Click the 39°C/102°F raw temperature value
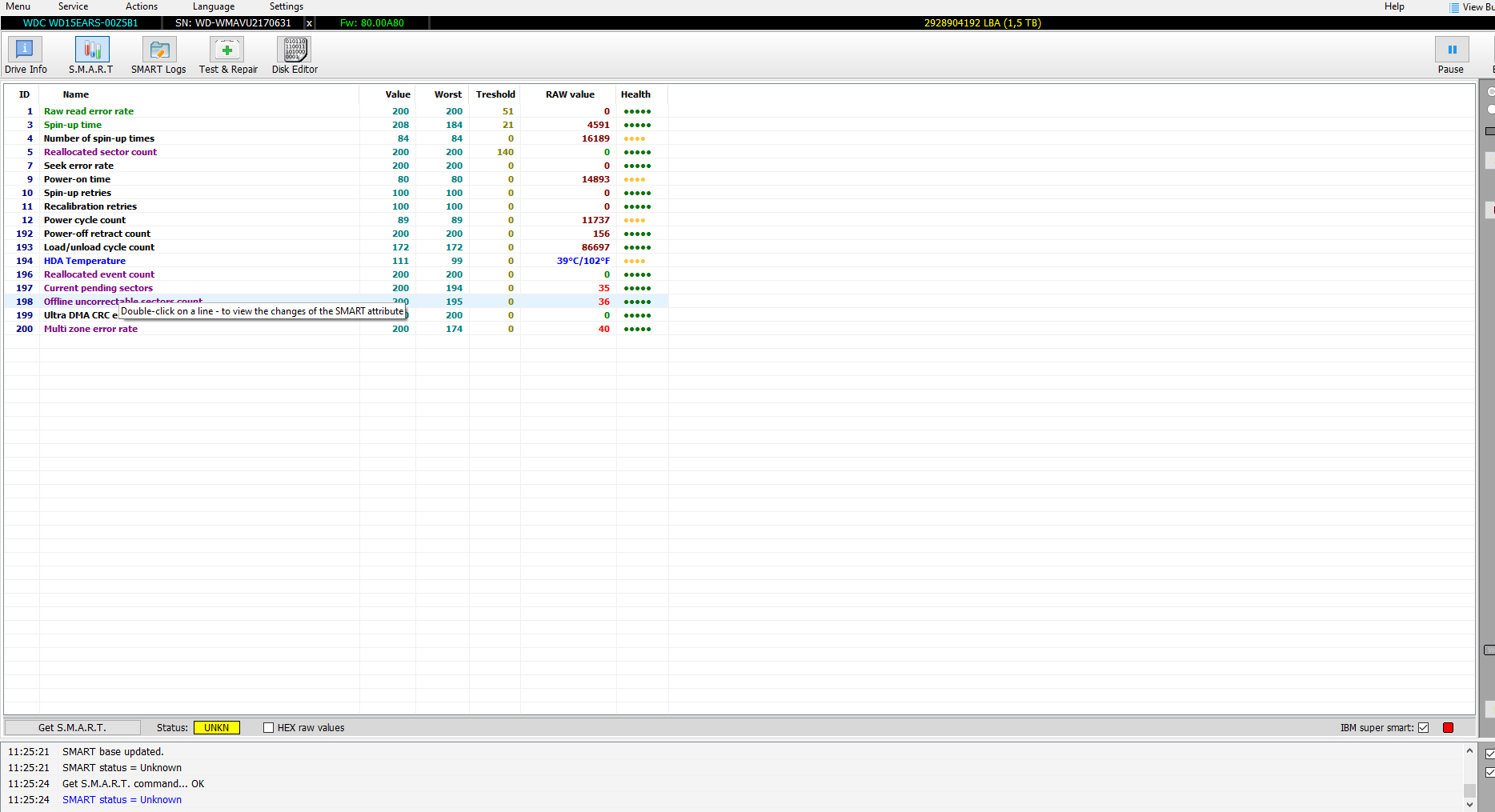 click(x=583, y=261)
